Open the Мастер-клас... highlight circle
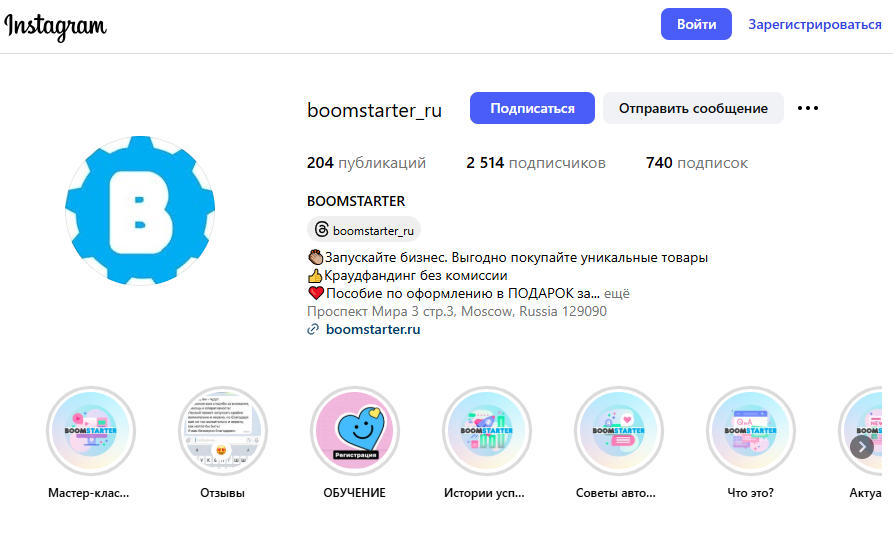Image resolution: width=893 pixels, height=540 pixels. [91, 431]
